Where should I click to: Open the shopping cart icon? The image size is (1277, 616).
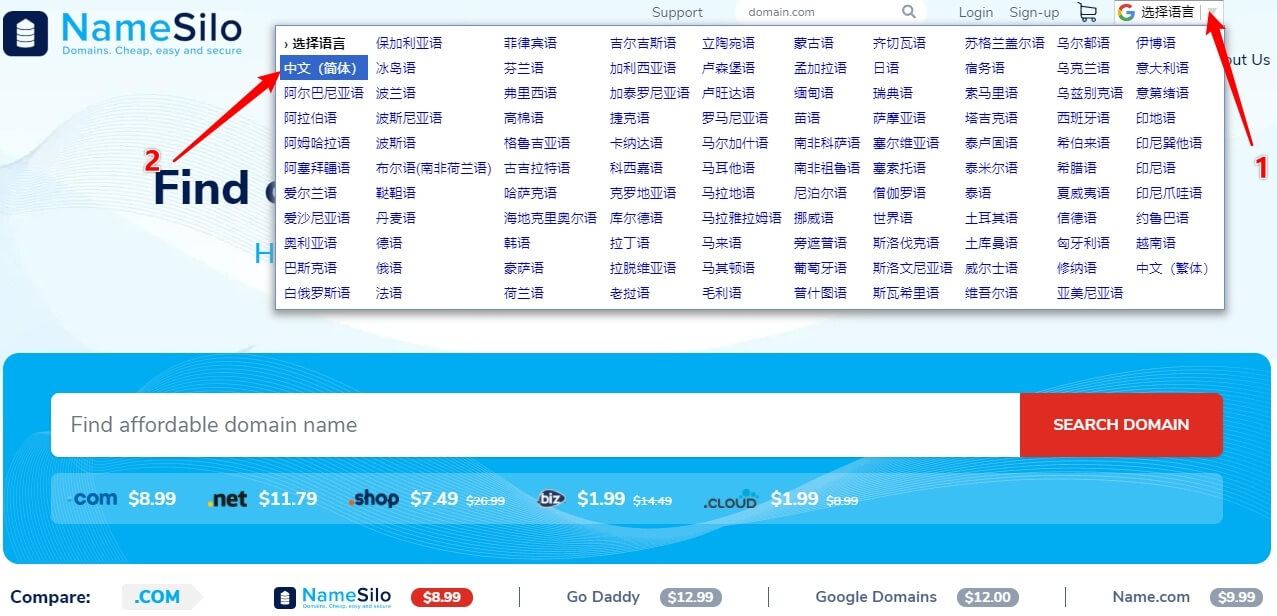(x=1086, y=12)
